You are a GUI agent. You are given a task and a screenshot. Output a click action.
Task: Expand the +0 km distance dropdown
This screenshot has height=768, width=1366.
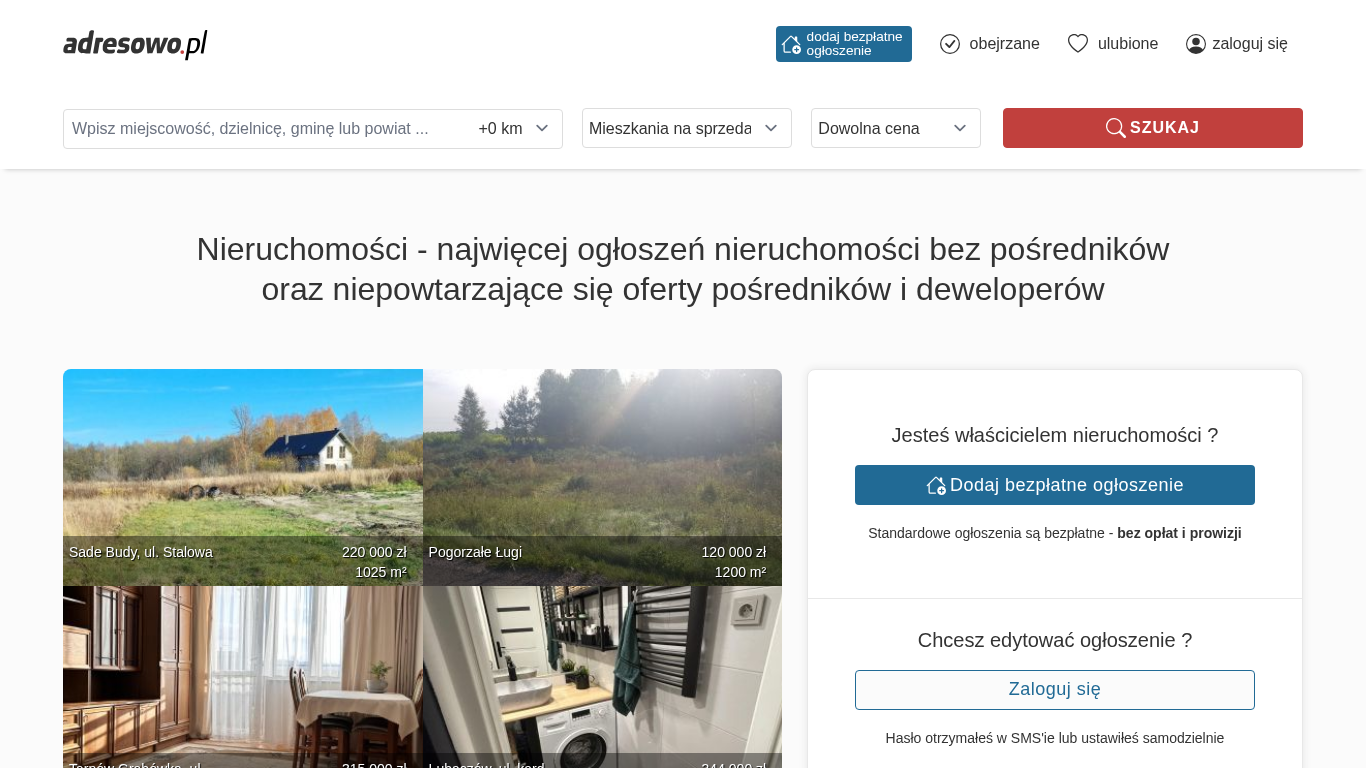click(x=514, y=129)
